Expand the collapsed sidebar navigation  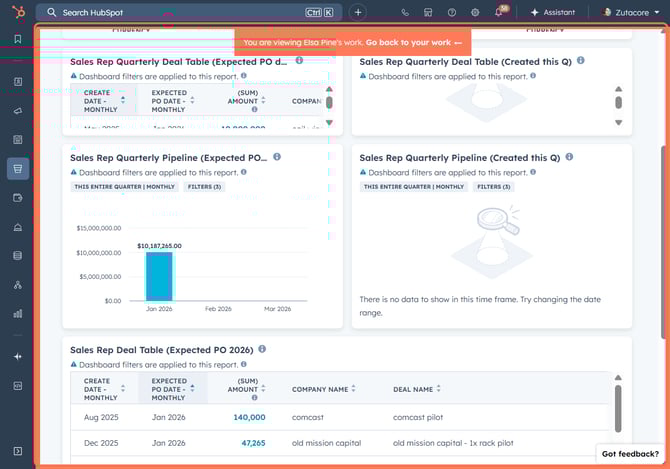pyautogui.click(x=17, y=451)
